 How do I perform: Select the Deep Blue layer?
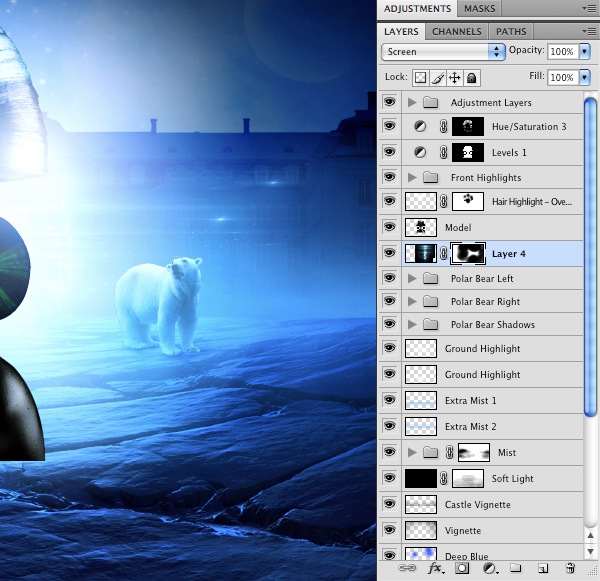click(x=481, y=552)
